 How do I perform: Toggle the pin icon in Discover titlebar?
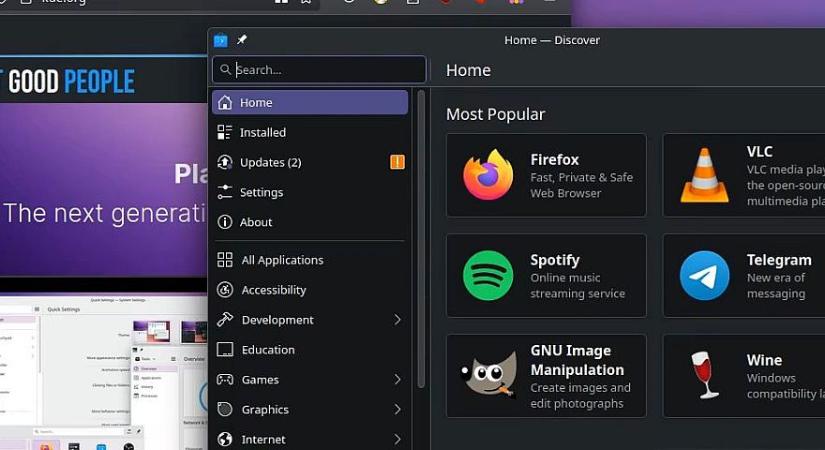tap(242, 39)
